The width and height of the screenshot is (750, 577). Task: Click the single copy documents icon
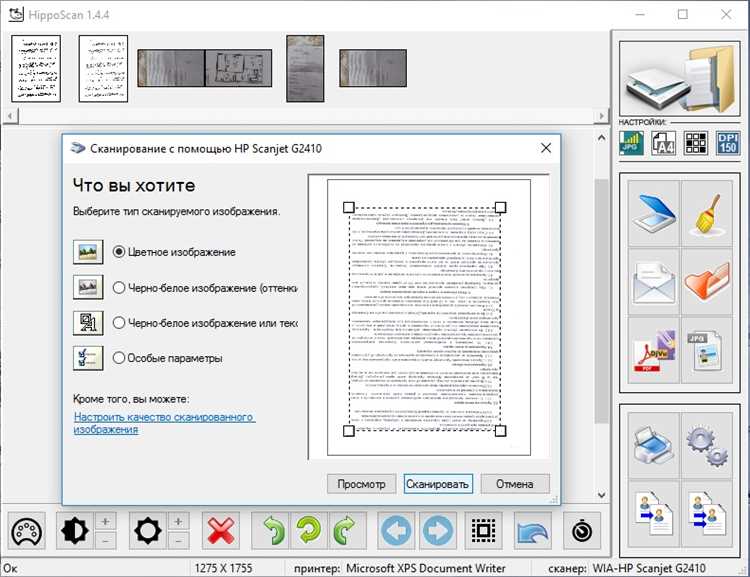click(x=654, y=514)
